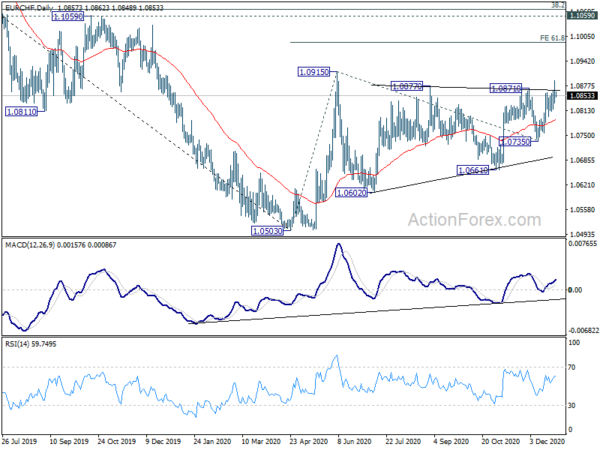Click the 1.08775 price axis value
The width and height of the screenshot is (600, 450).
point(582,86)
